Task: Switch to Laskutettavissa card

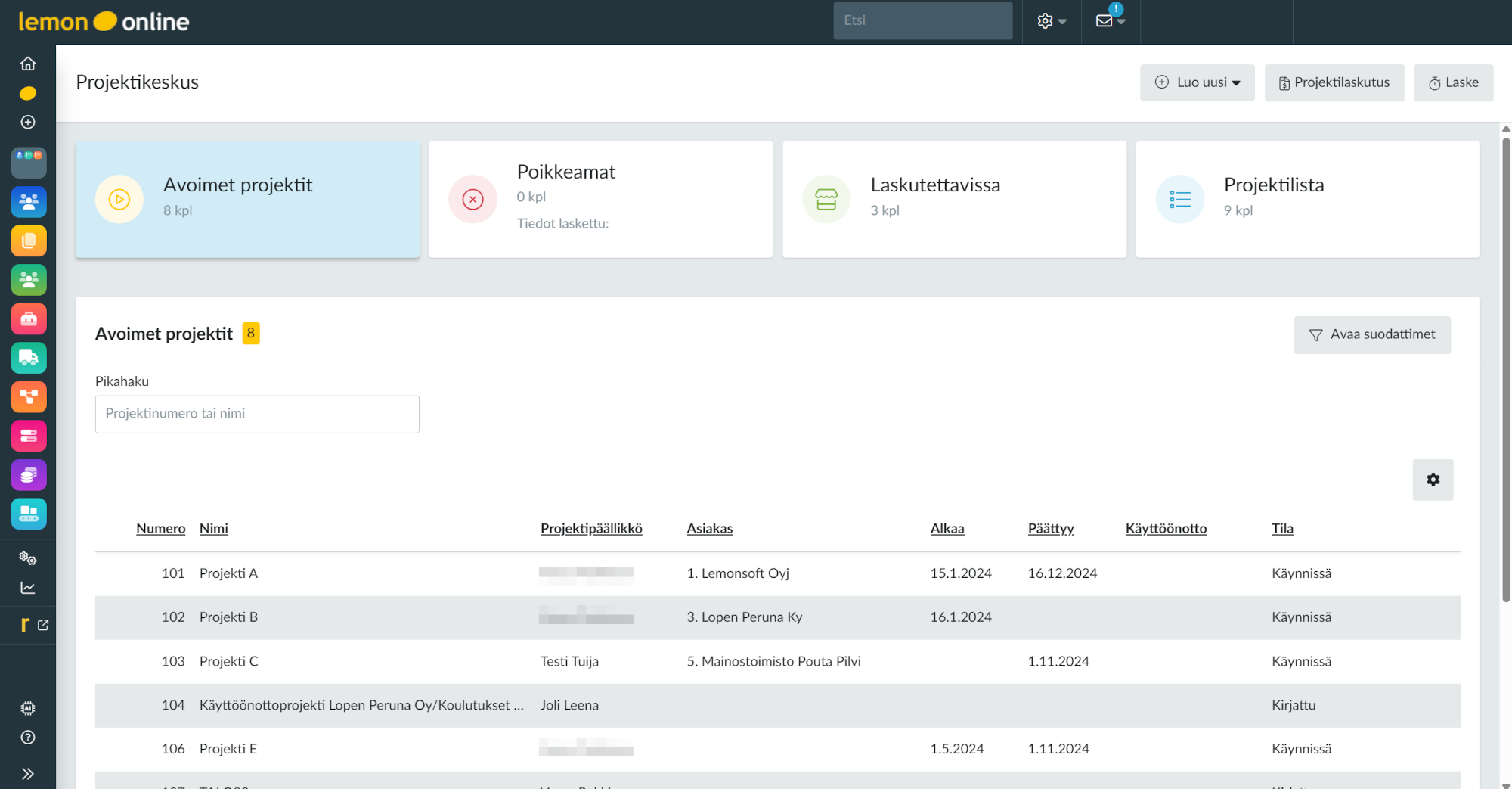Action: coord(954,200)
